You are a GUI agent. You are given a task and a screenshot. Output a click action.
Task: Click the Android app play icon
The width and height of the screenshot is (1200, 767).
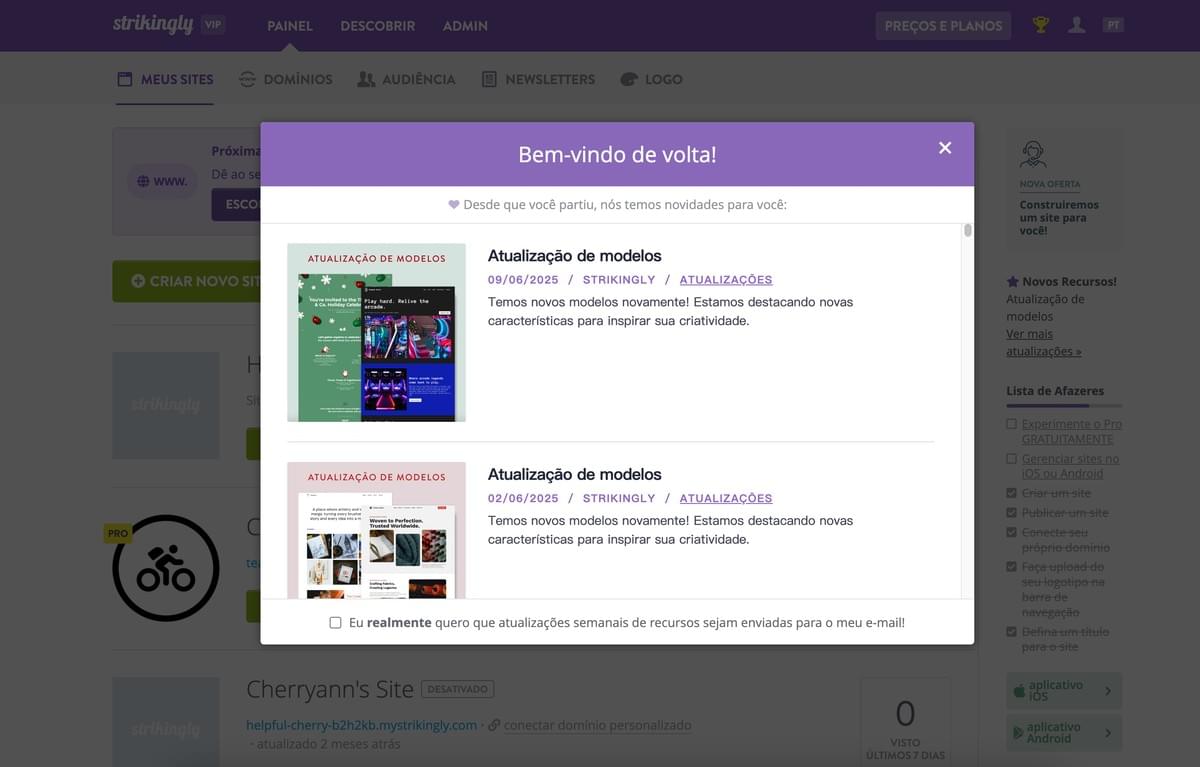tap(1020, 733)
